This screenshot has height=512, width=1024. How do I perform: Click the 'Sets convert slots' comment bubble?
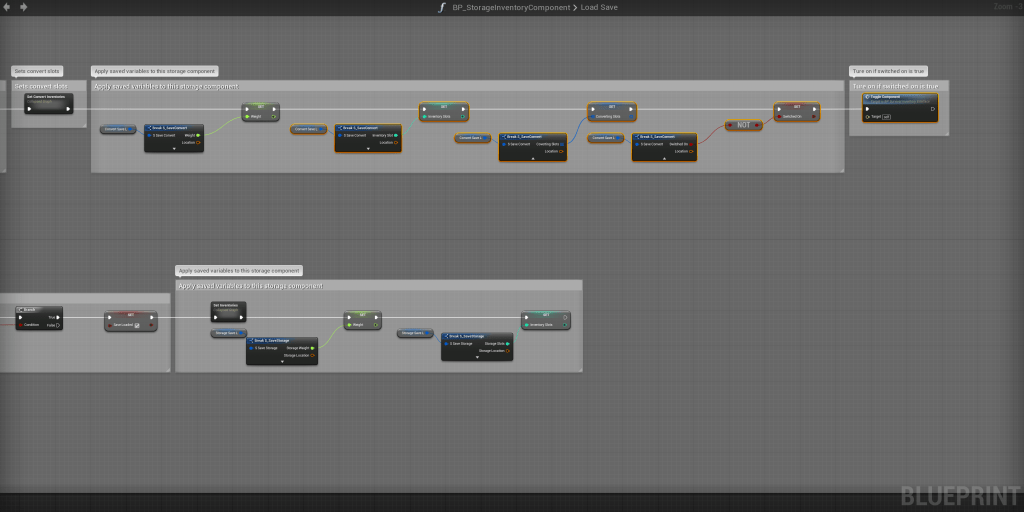[x=37, y=71]
